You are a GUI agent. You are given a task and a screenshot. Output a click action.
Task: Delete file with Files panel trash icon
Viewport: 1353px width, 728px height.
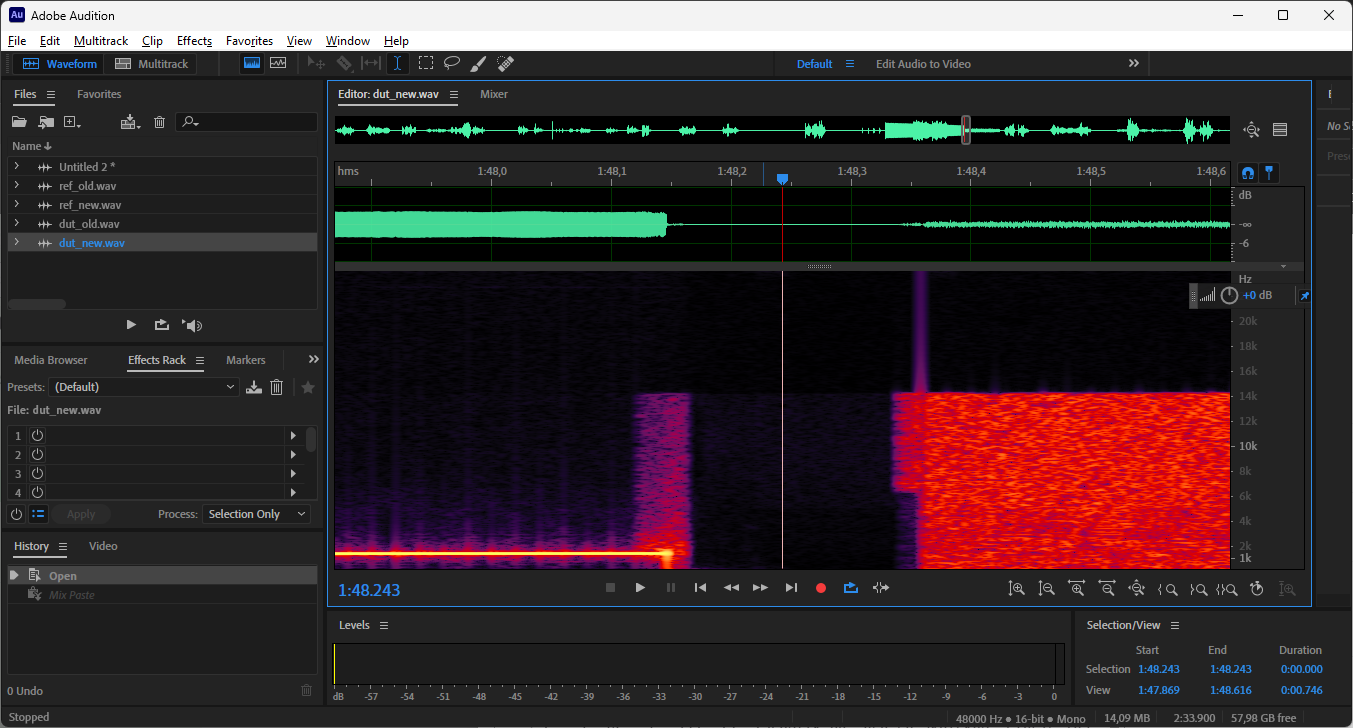(x=159, y=122)
